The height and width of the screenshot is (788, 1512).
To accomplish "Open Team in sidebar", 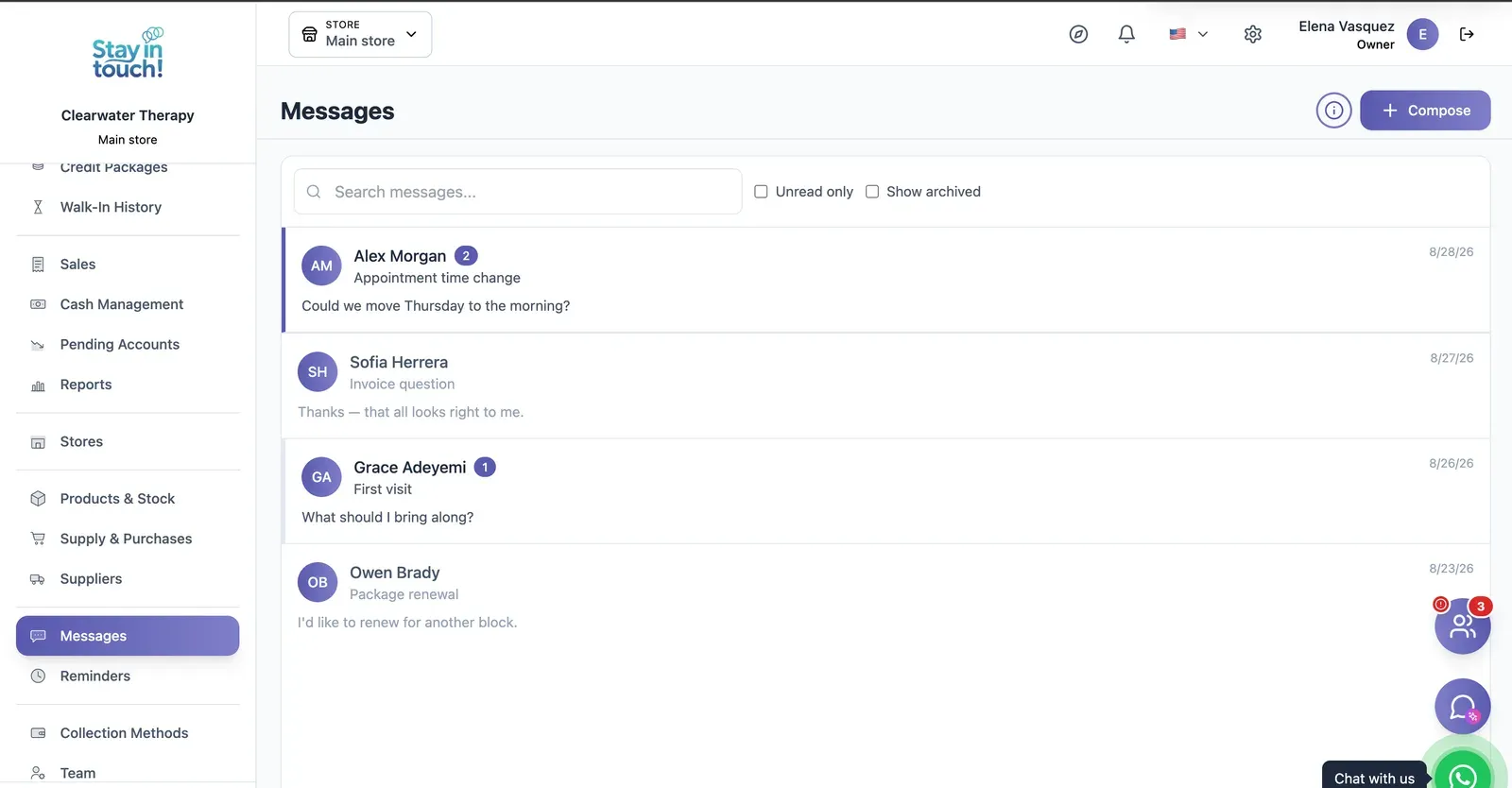I will click(128, 773).
